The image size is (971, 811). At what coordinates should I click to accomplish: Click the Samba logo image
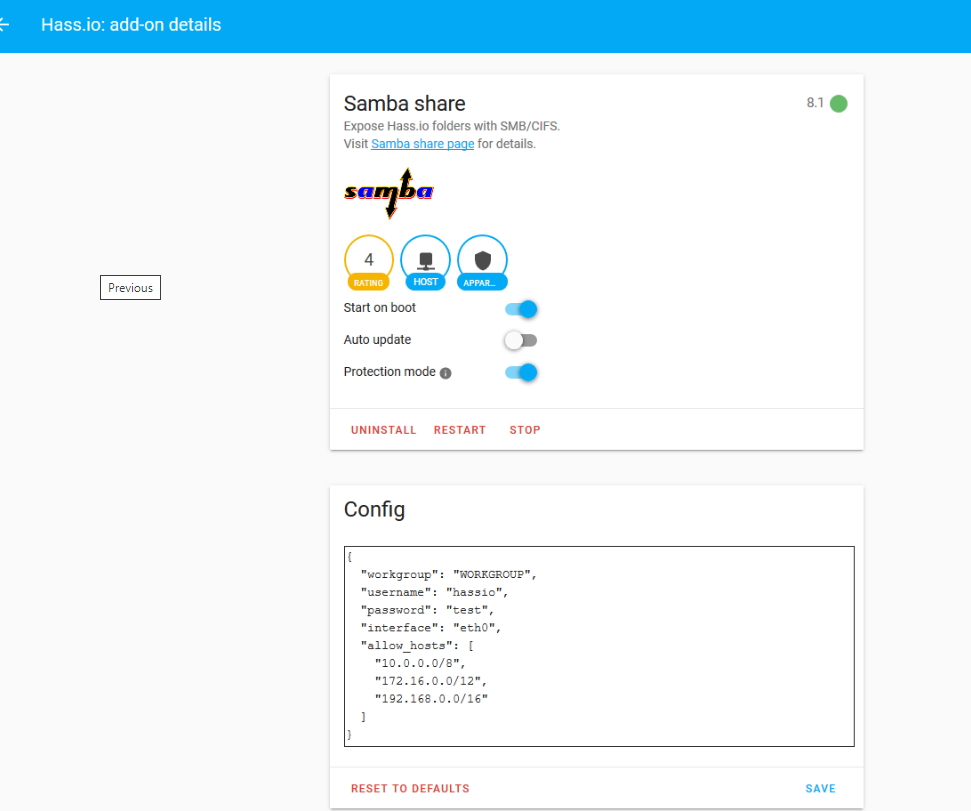pos(389,193)
